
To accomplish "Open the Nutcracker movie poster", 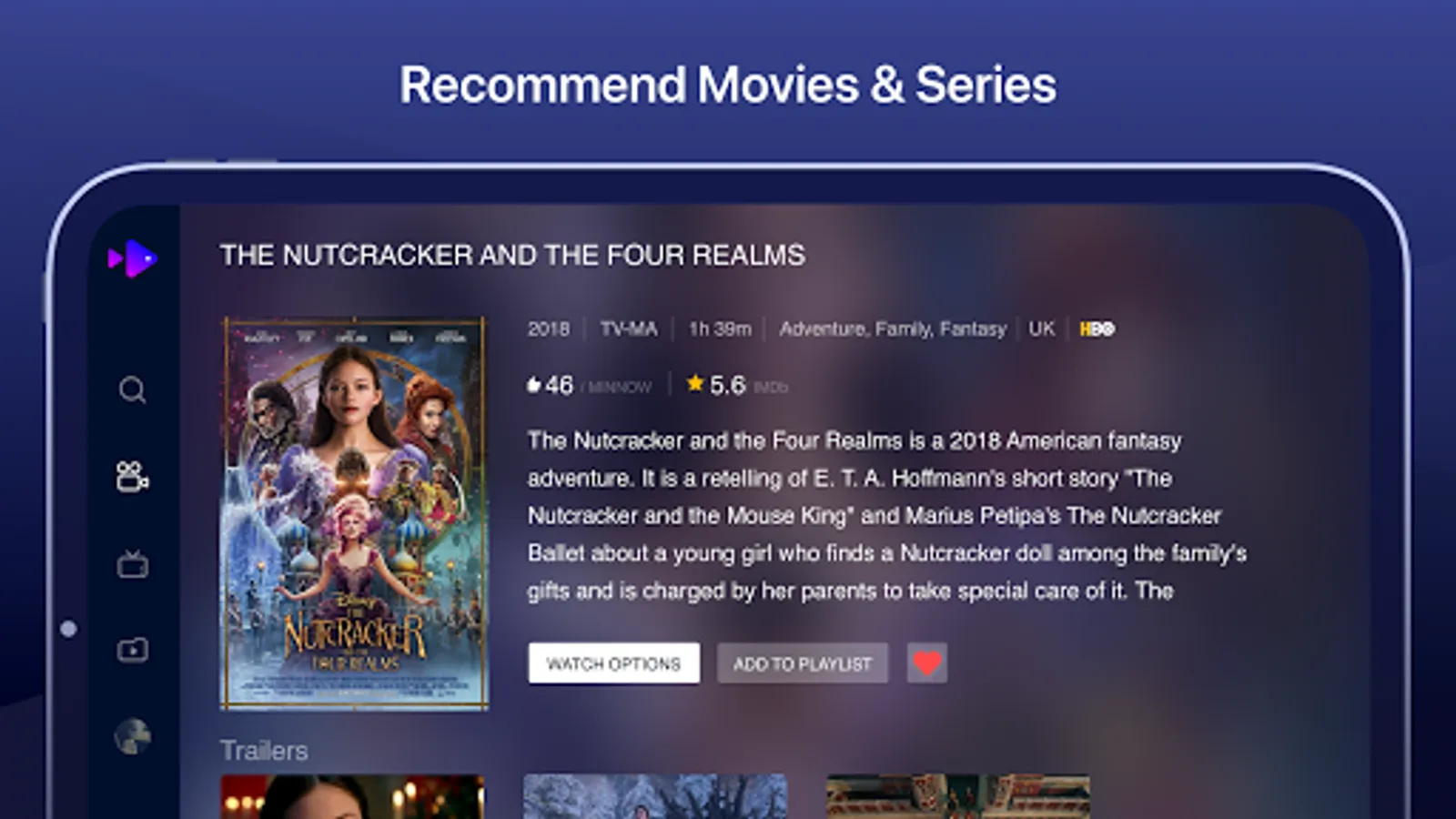I will click(354, 513).
